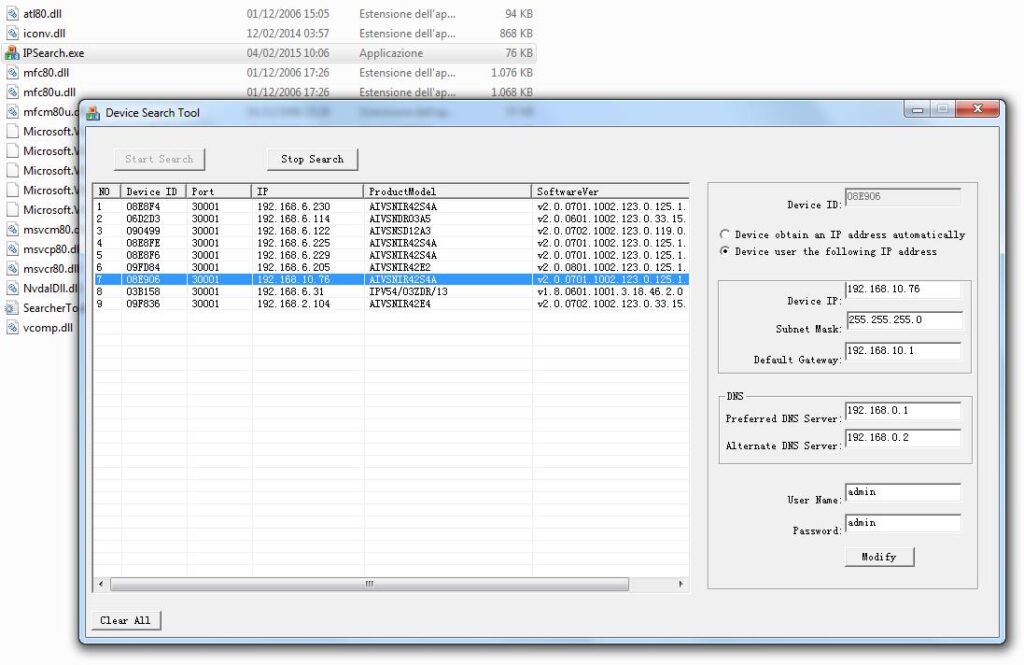The image size is (1024, 665).
Task: Click the iconv.dll file icon
Action: coord(12,33)
